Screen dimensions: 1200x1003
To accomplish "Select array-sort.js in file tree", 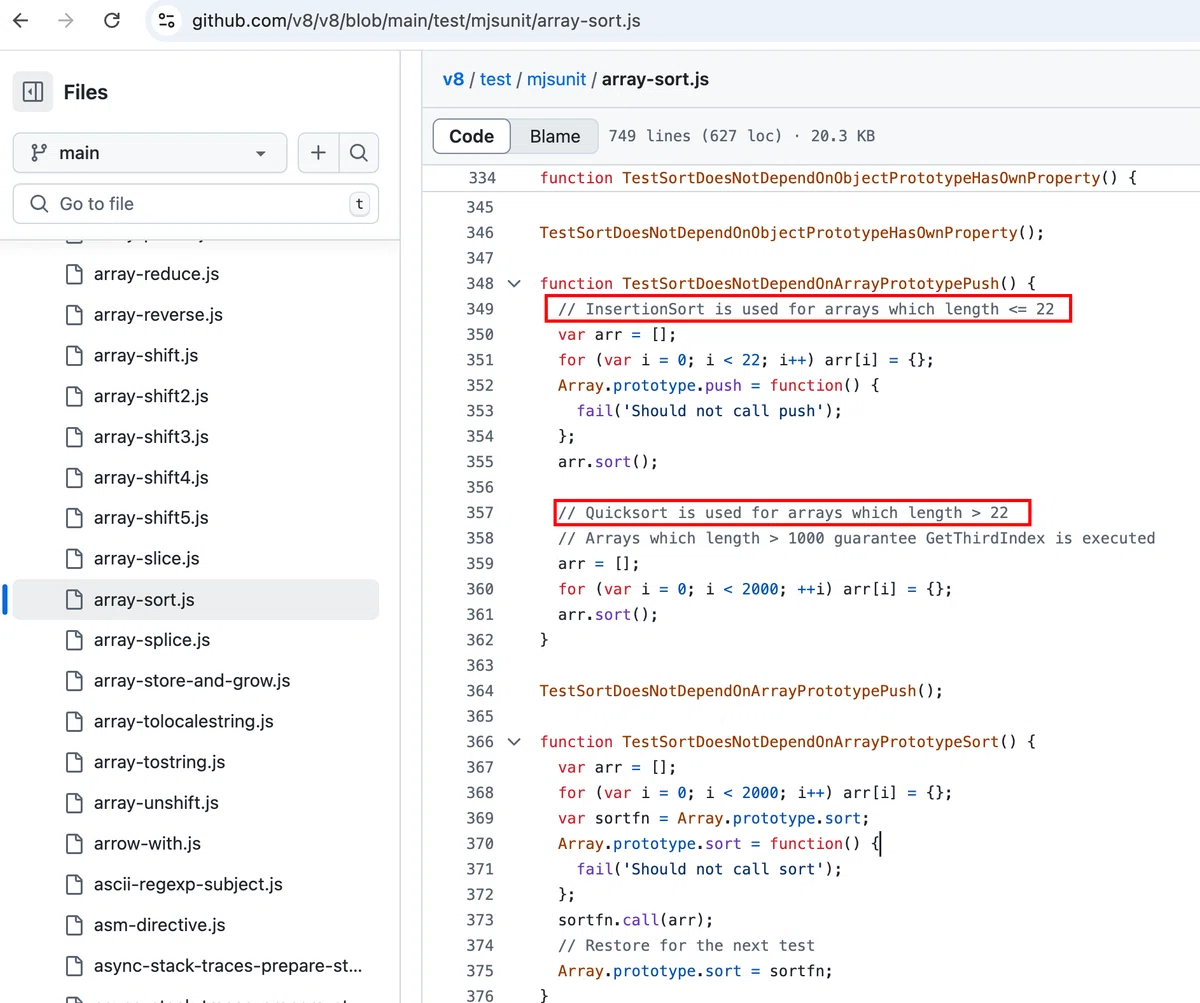I will pyautogui.click(x=196, y=600).
